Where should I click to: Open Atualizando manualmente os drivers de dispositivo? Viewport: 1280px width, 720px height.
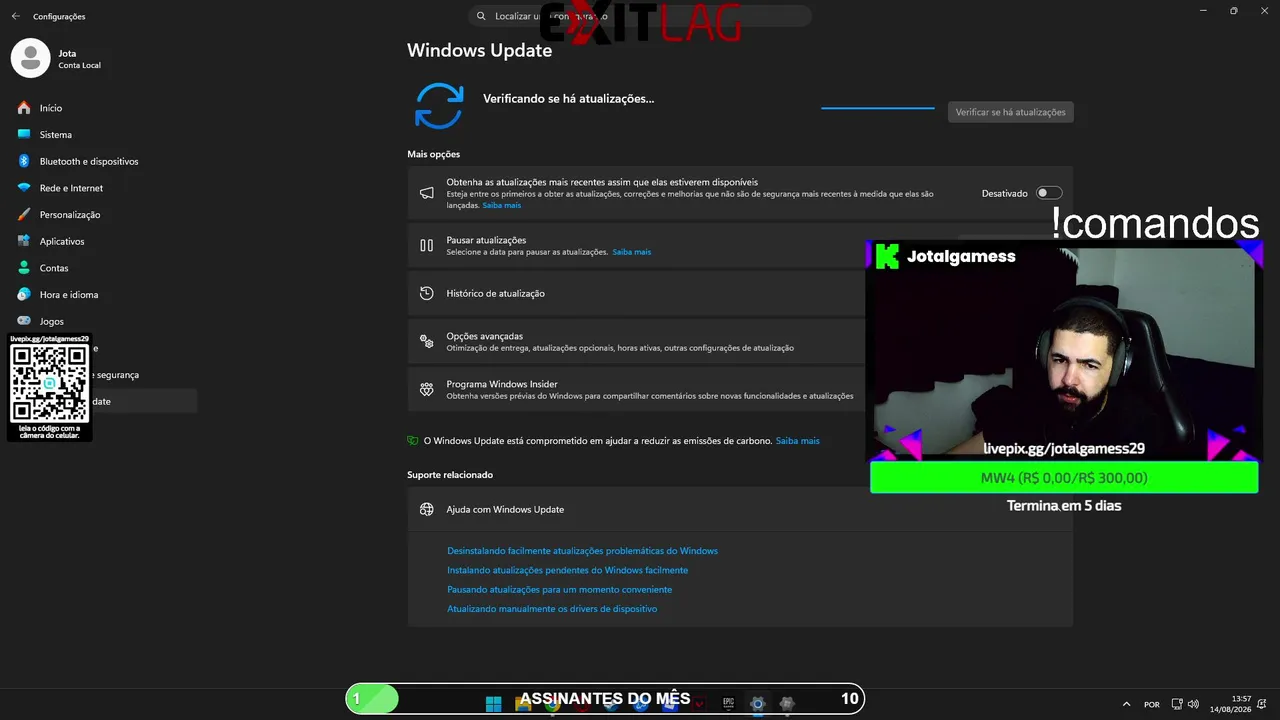(x=552, y=609)
